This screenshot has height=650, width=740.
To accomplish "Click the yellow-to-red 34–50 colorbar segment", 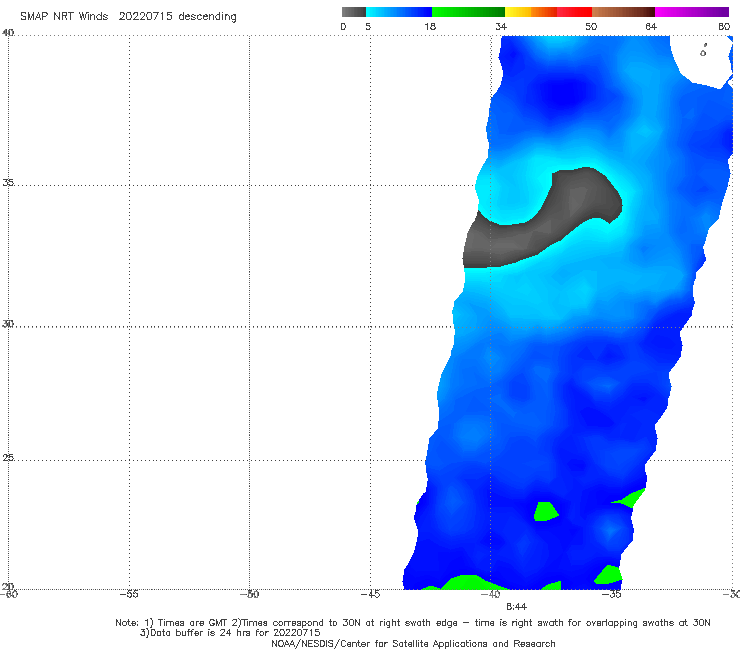I will (x=548, y=12).
